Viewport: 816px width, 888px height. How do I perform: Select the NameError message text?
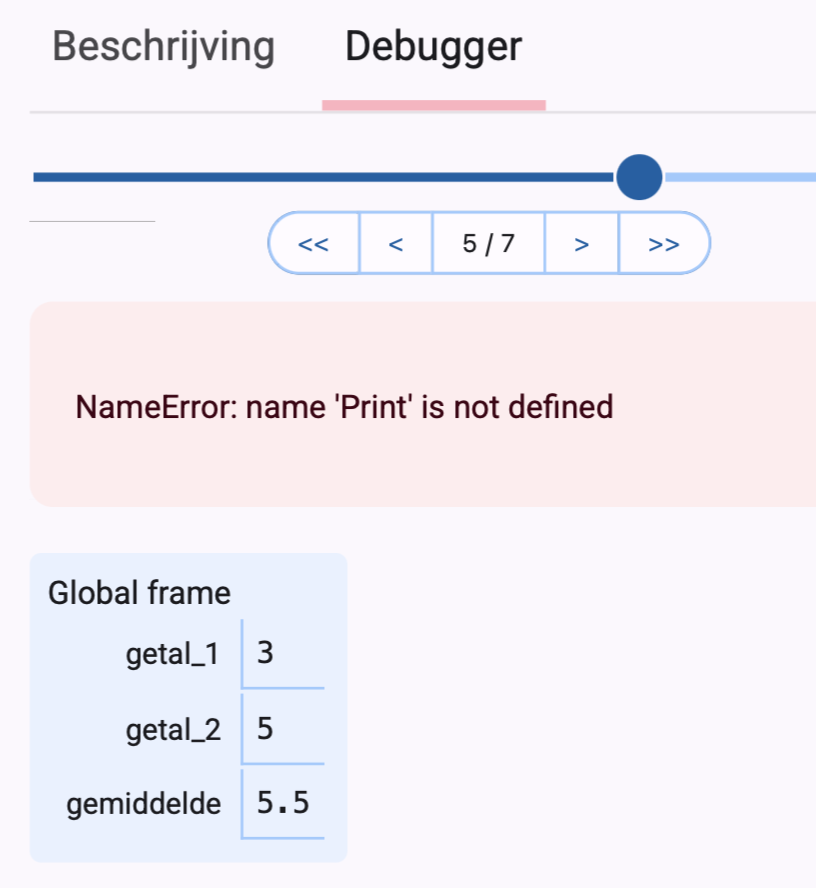point(343,407)
